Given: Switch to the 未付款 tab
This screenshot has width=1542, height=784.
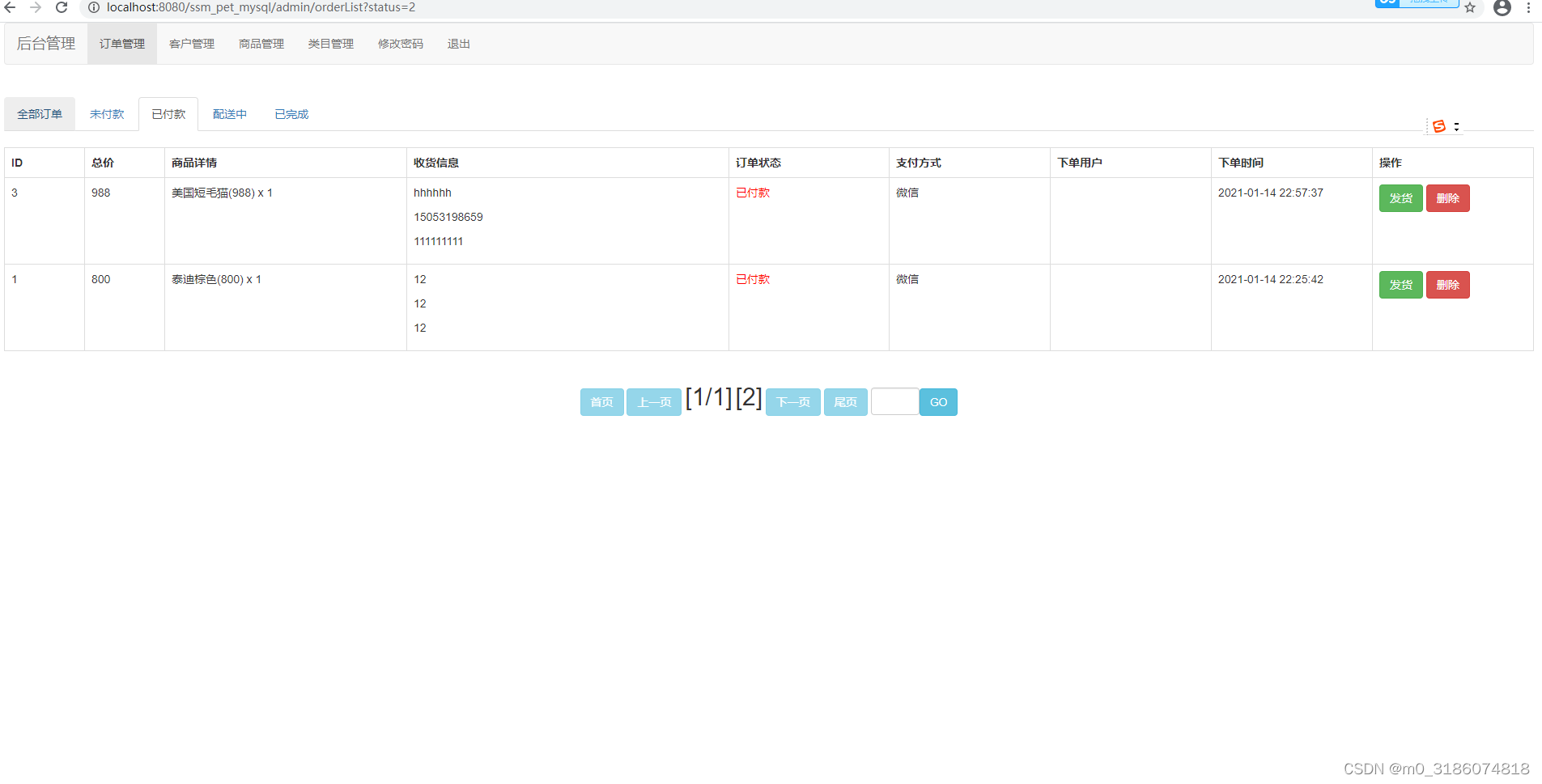Looking at the screenshot, I should point(107,114).
